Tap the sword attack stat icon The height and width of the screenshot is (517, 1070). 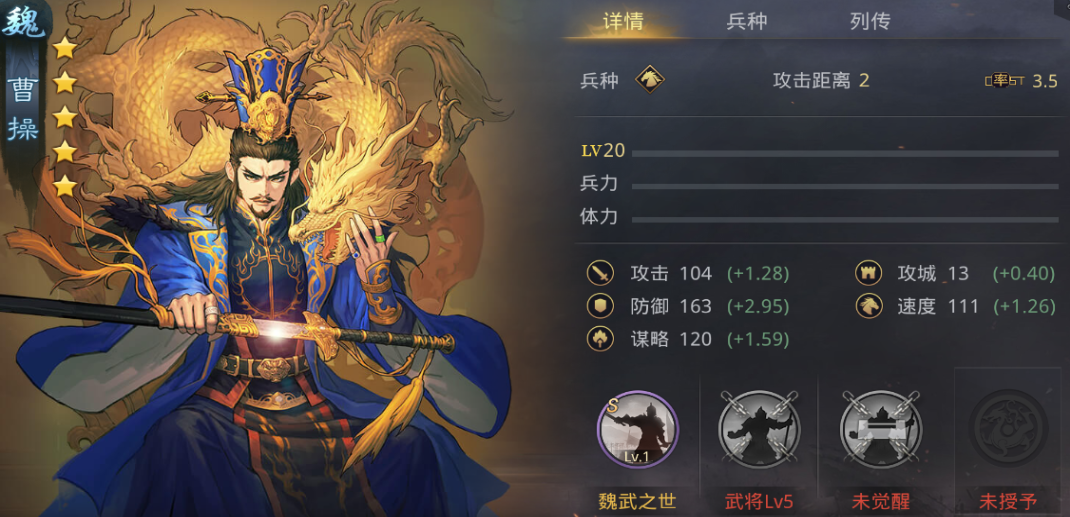click(x=600, y=274)
